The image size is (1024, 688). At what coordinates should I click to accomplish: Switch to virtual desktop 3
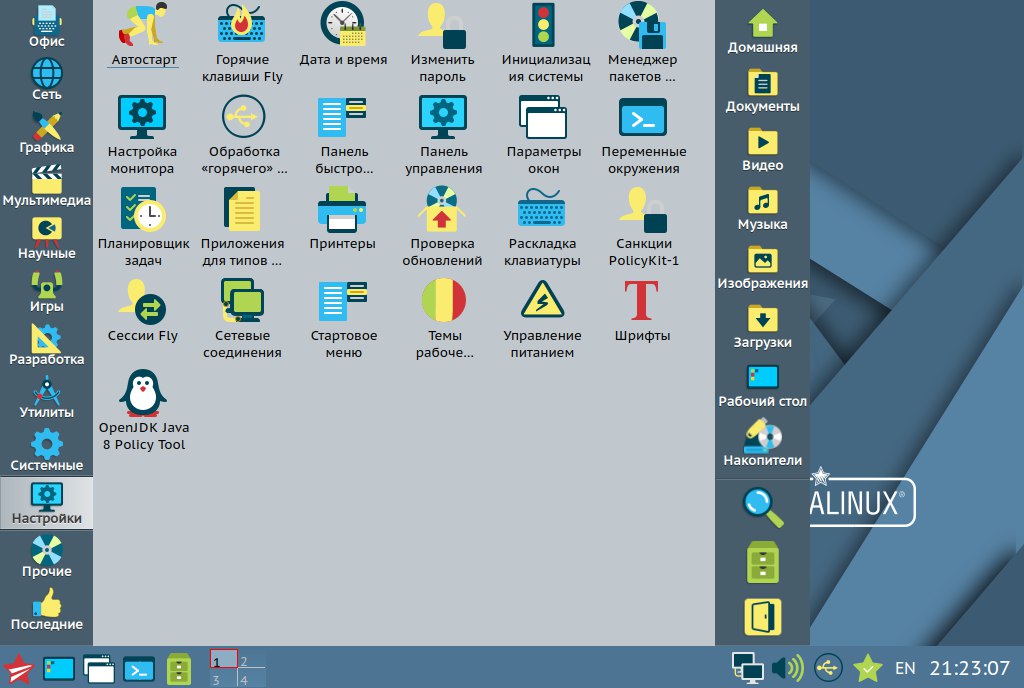click(223, 678)
